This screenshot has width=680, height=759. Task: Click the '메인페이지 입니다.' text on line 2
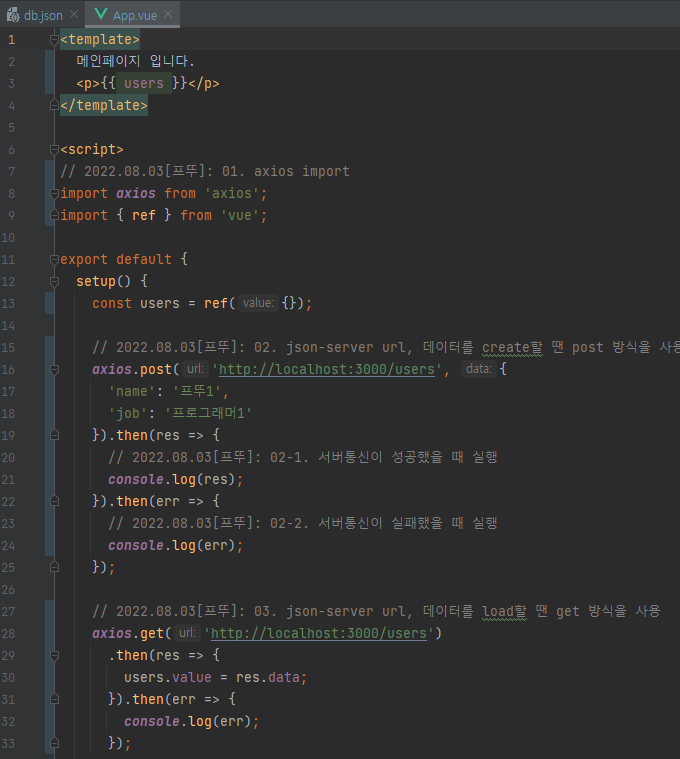(136, 61)
